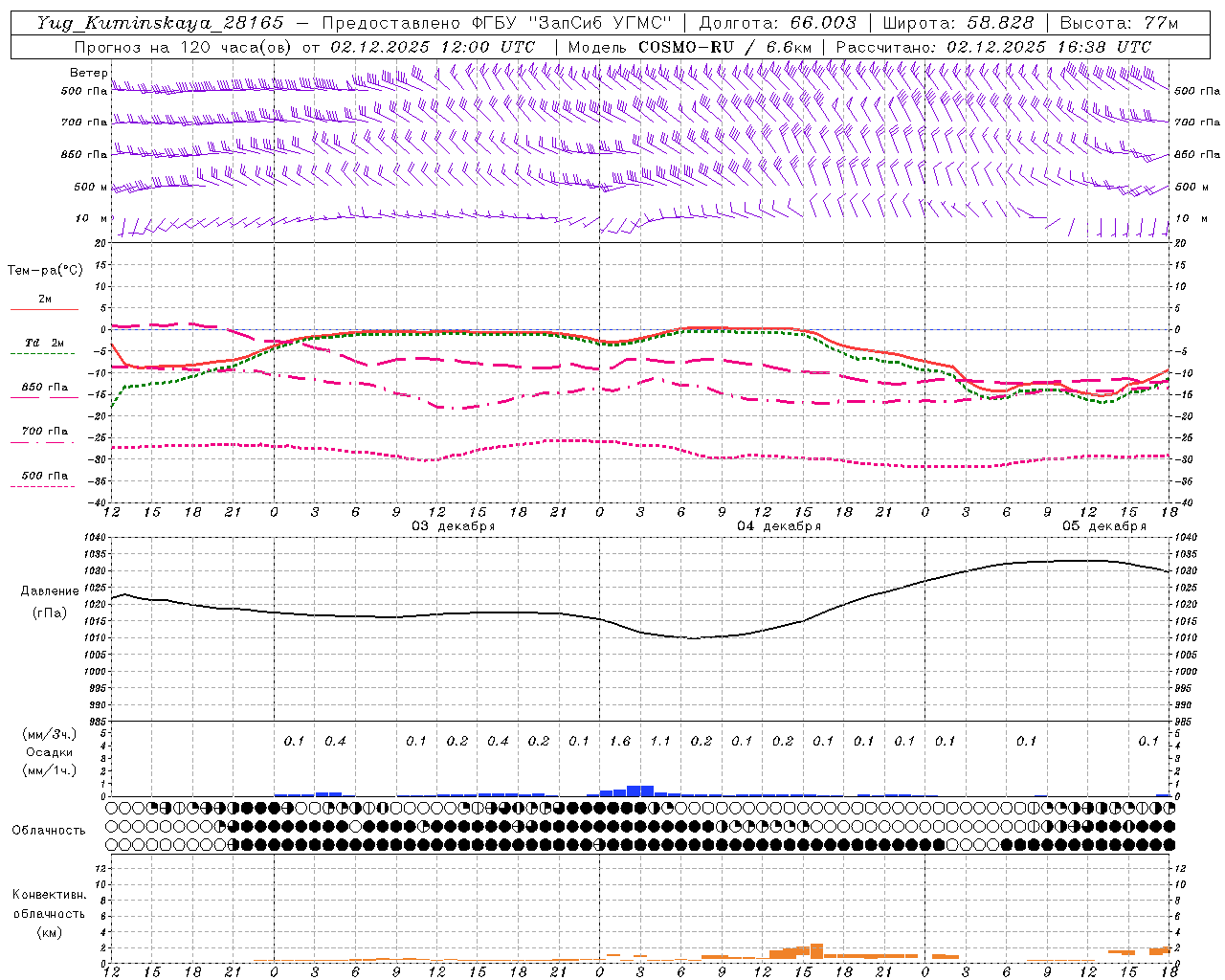Select the date label "04 декабря"

779,526
